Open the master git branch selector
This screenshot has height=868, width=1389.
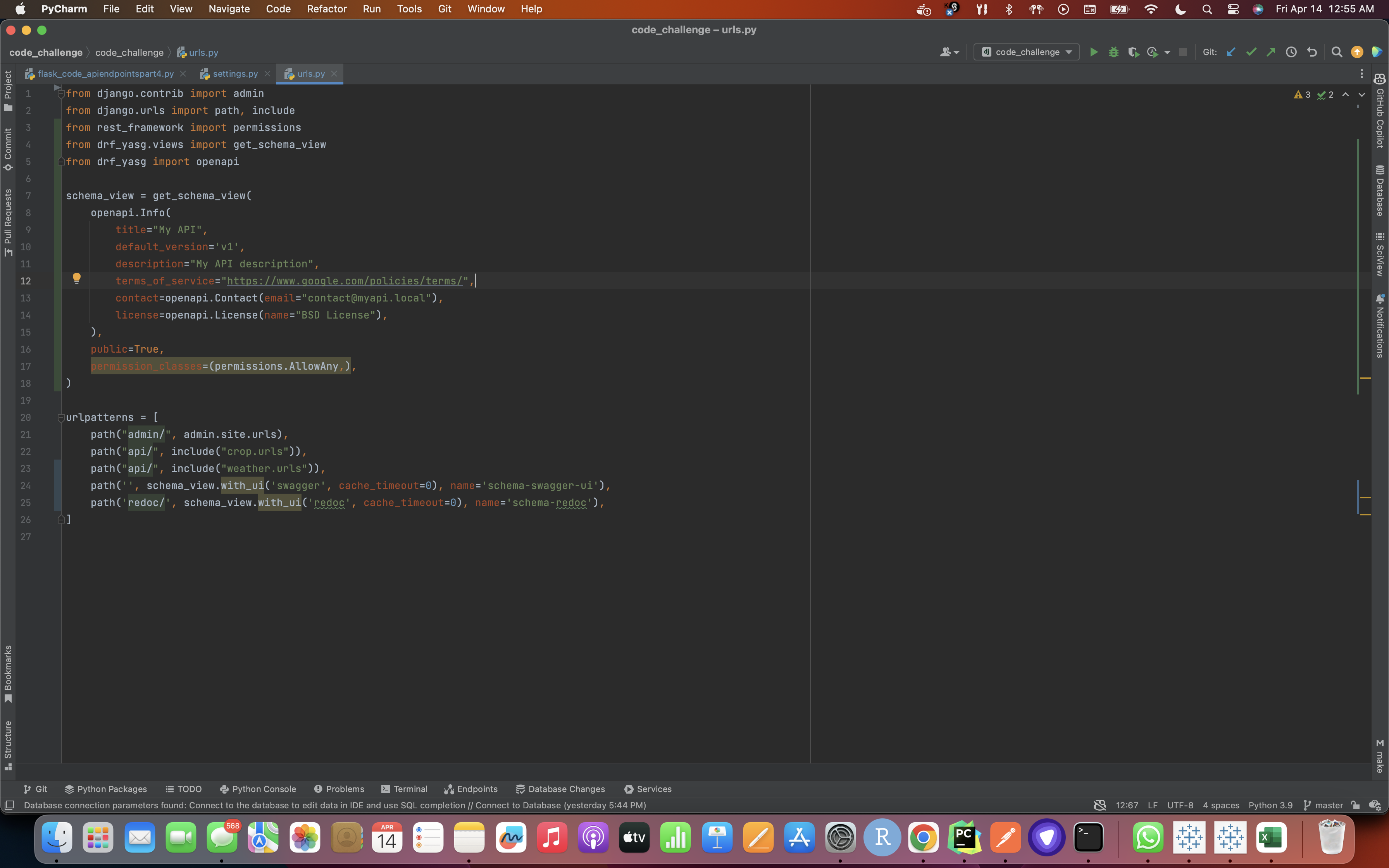pyautogui.click(x=1323, y=805)
